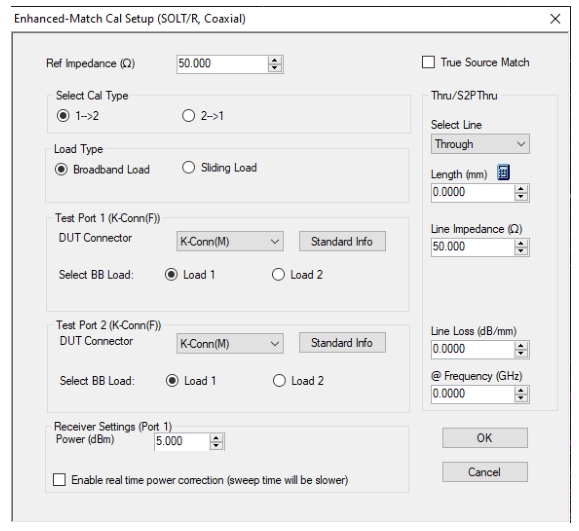Choose Sliding Load type
This screenshot has width=579, height=531.
click(x=188, y=167)
